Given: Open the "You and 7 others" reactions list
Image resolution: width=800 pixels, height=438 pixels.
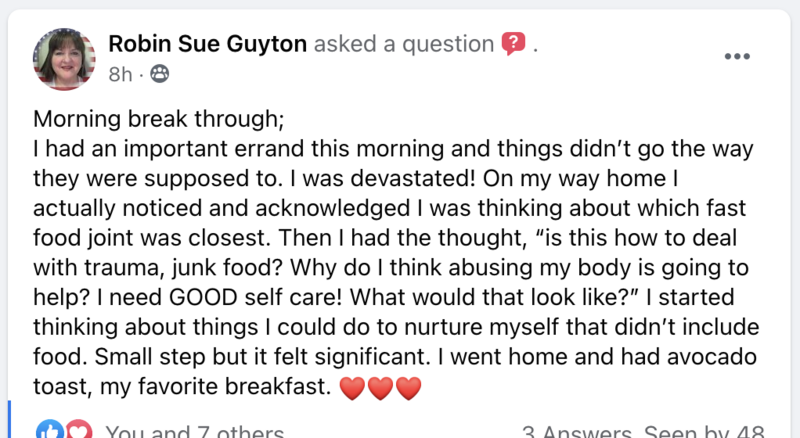Looking at the screenshot, I should [194, 432].
